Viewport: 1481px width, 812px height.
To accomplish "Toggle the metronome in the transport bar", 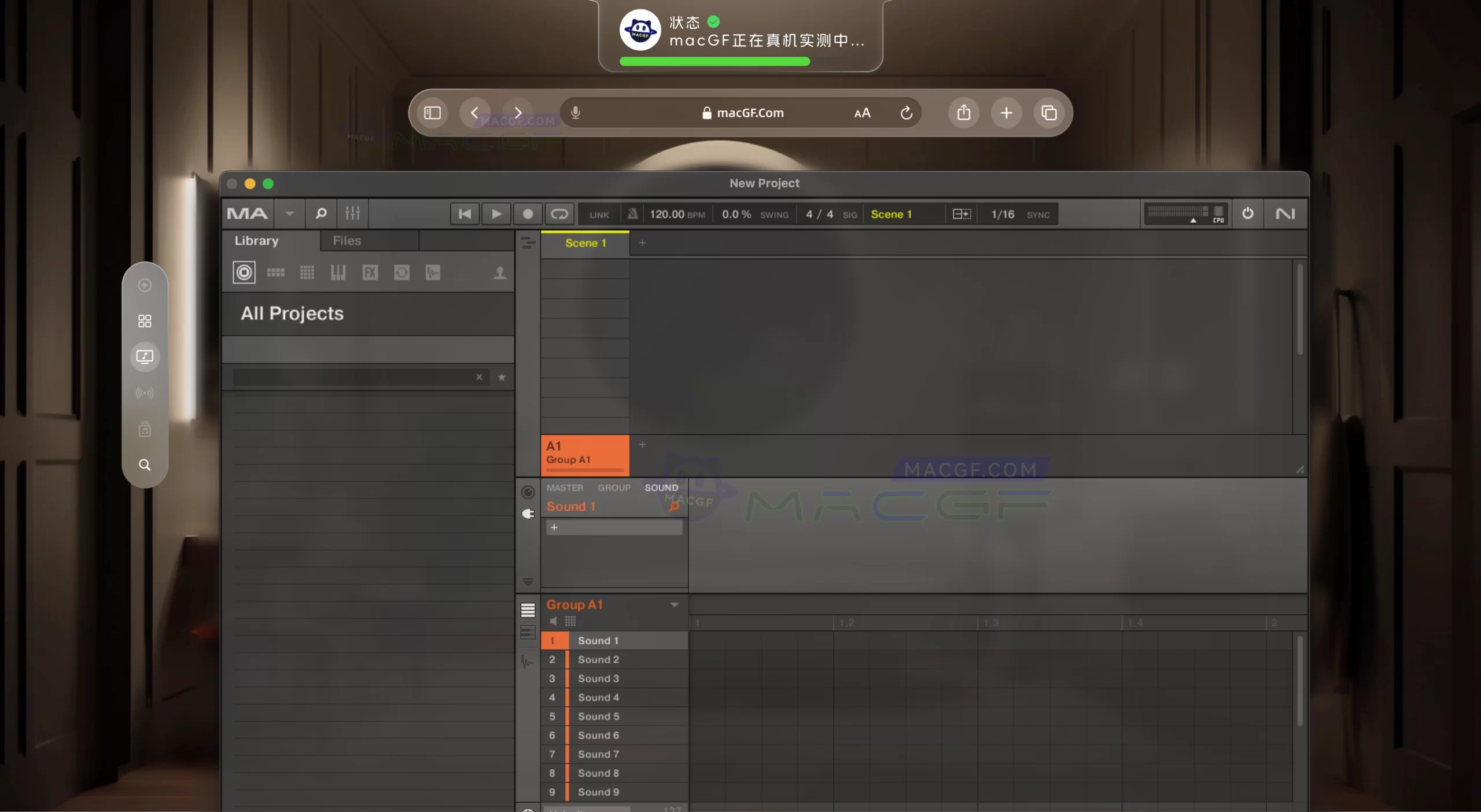I will 632,214.
